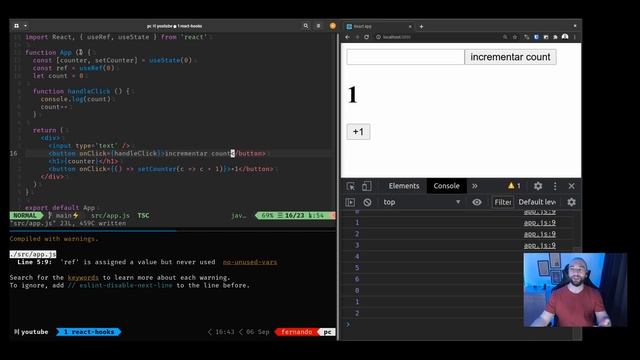This screenshot has height=360, width=640.
Task: Click the 'Compiled with warnings.' terminal message
Action: tap(54, 239)
